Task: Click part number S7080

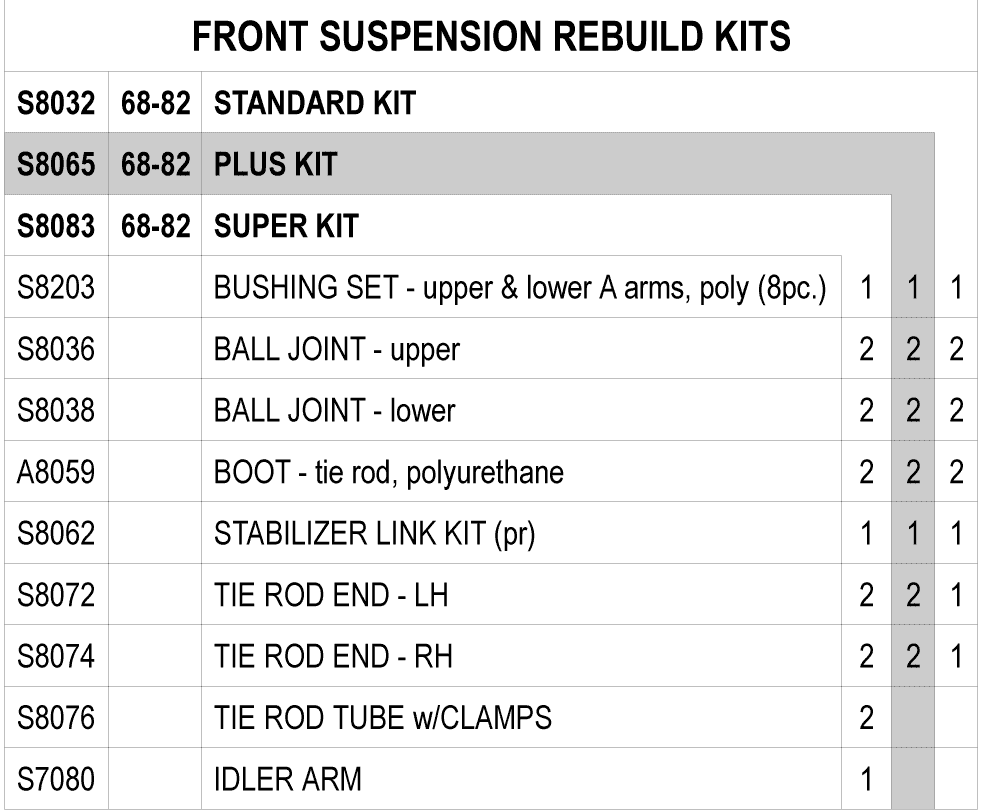Action: click(x=56, y=779)
